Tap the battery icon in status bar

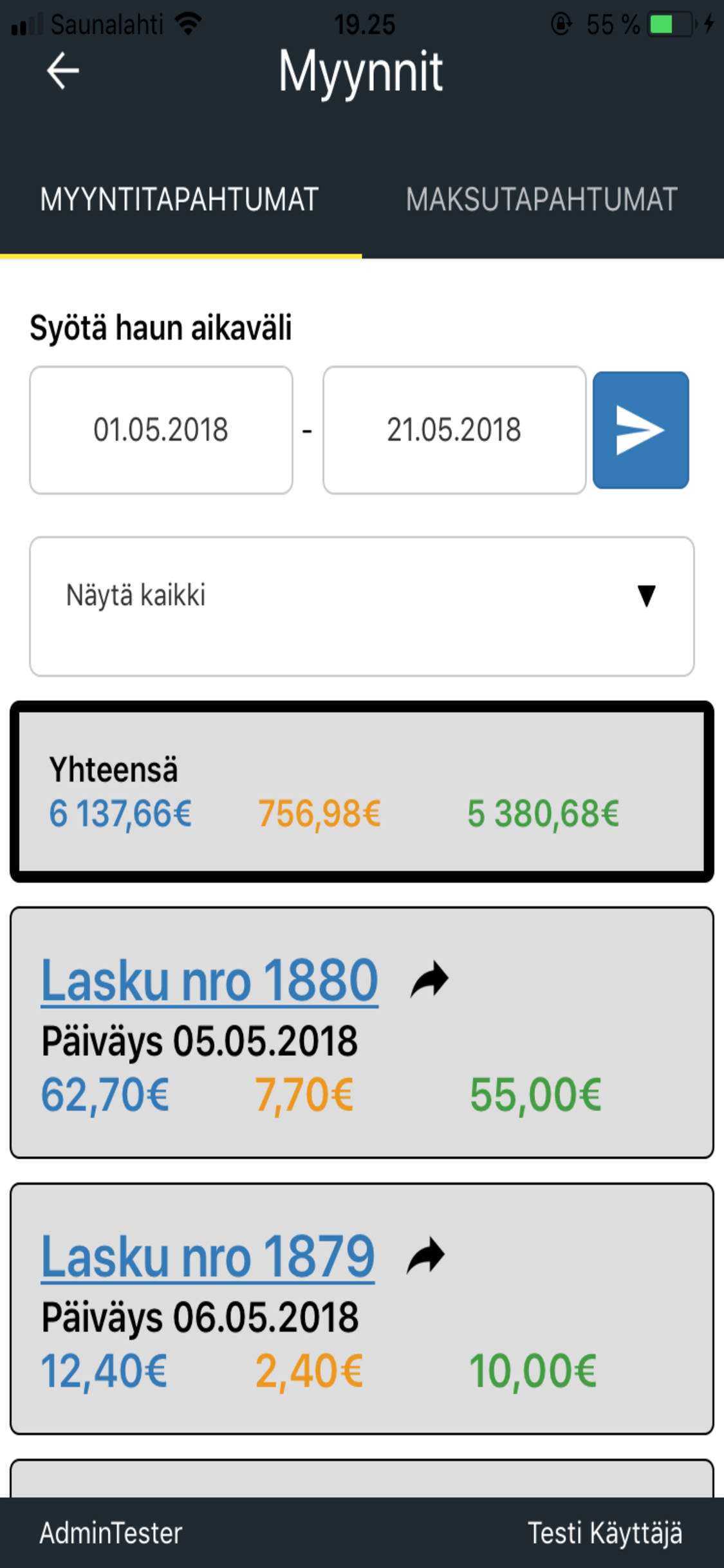[x=672, y=24]
